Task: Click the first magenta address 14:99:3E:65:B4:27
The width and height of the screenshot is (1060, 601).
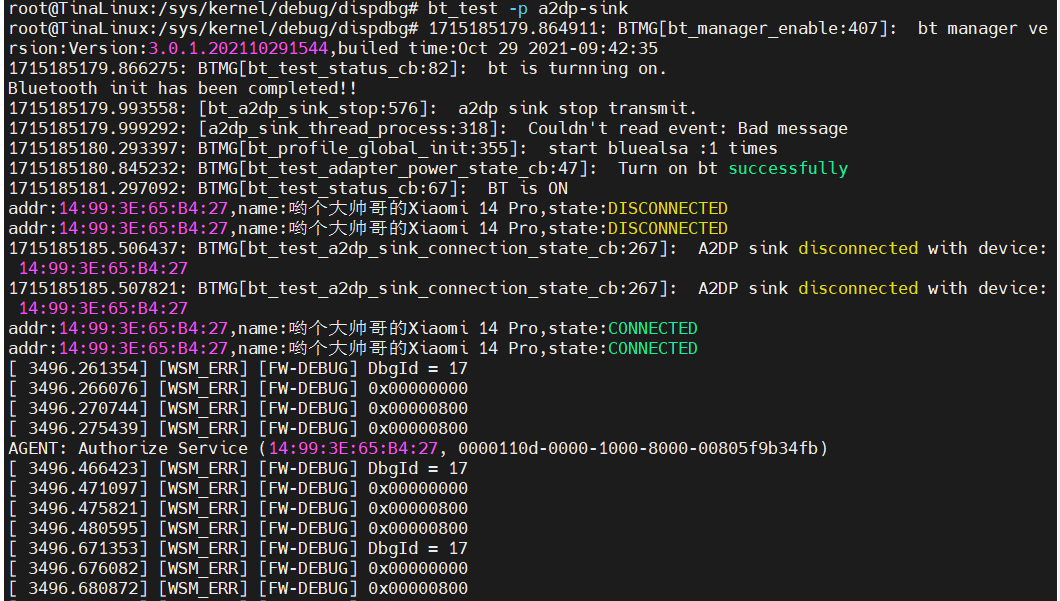Action: coord(143,208)
